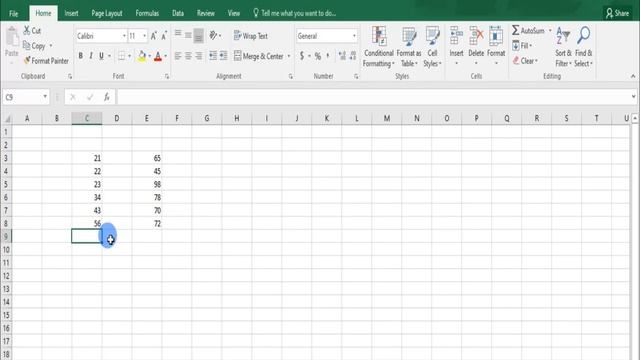Open the General number format dropdown
This screenshot has width=640, height=360.
[354, 36]
